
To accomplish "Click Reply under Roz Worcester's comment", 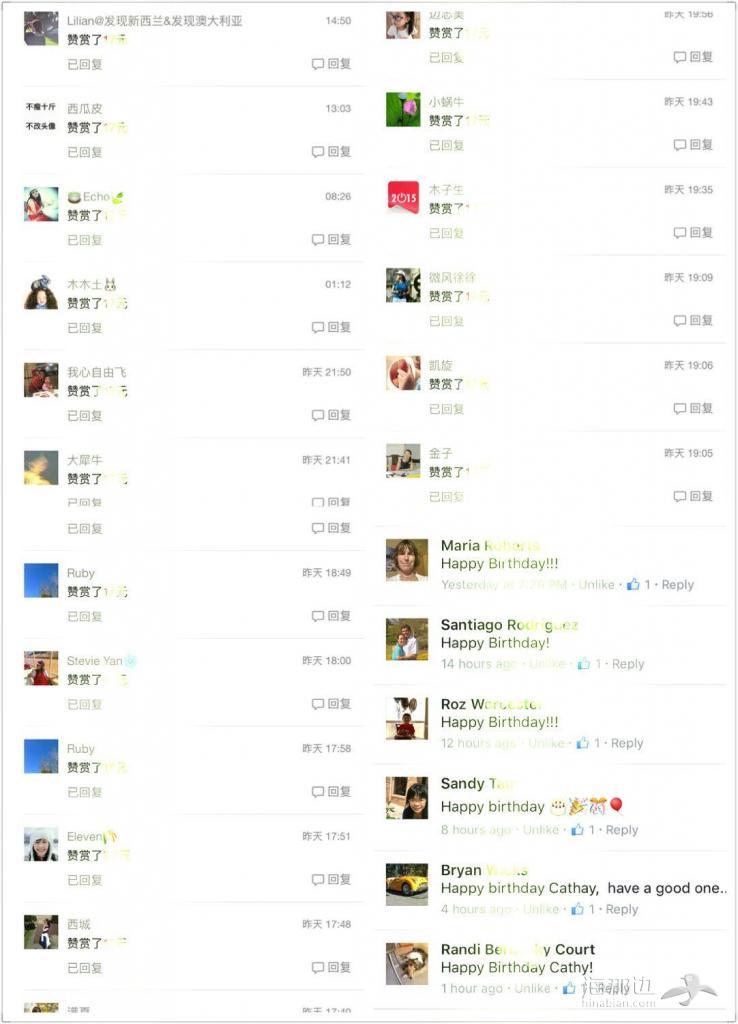I will (627, 743).
